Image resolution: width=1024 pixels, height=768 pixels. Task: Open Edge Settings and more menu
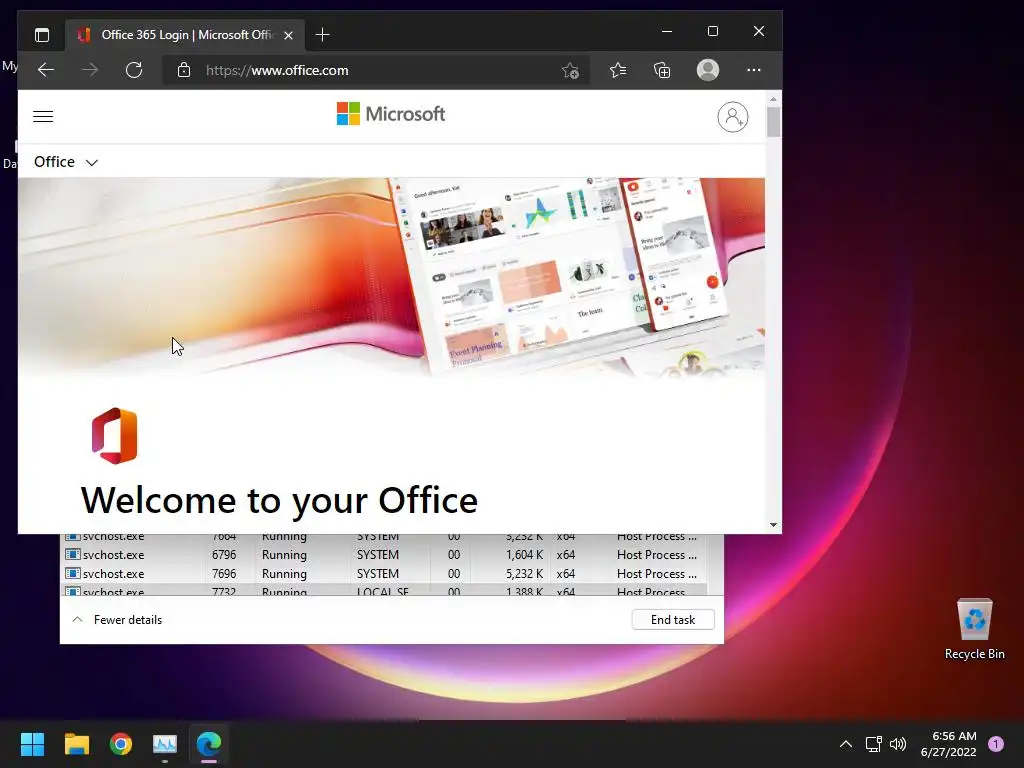click(754, 70)
